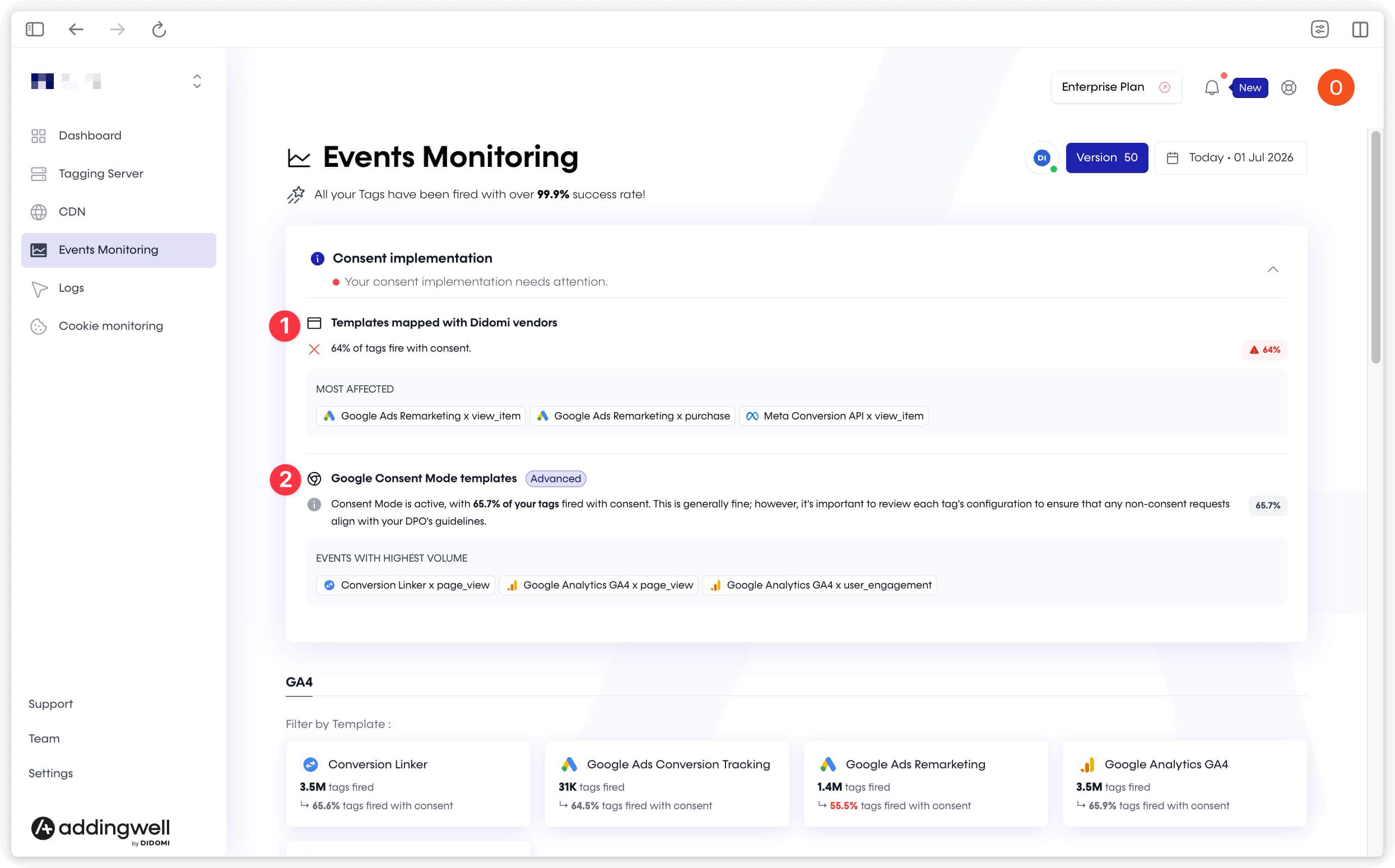The image size is (1395, 868).
Task: Select Google Analytics GA4 x user_engagement chip
Action: click(x=819, y=585)
